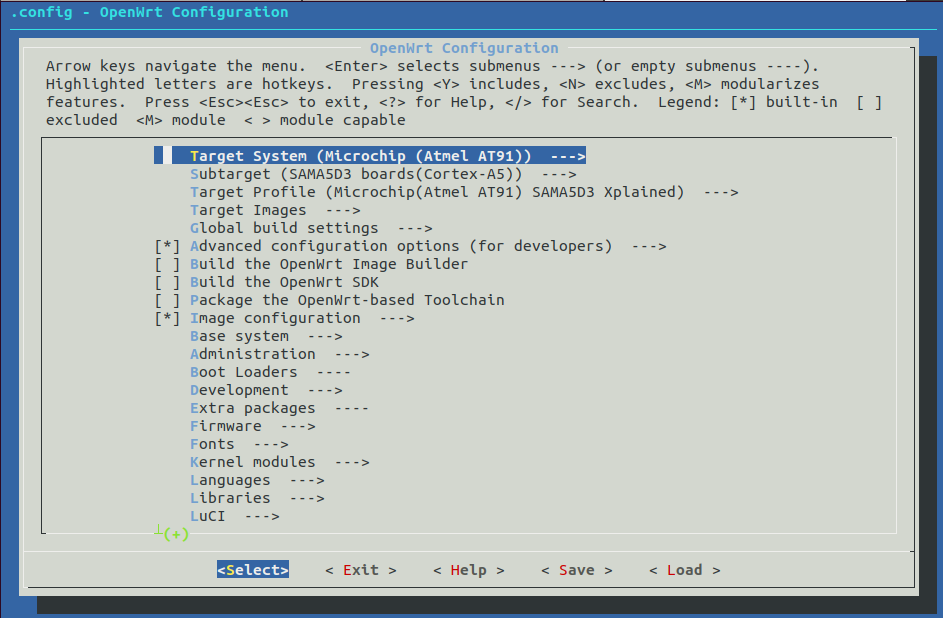This screenshot has width=943, height=618.
Task: Open the Boot Loaders empty submenu
Action: coord(270,373)
